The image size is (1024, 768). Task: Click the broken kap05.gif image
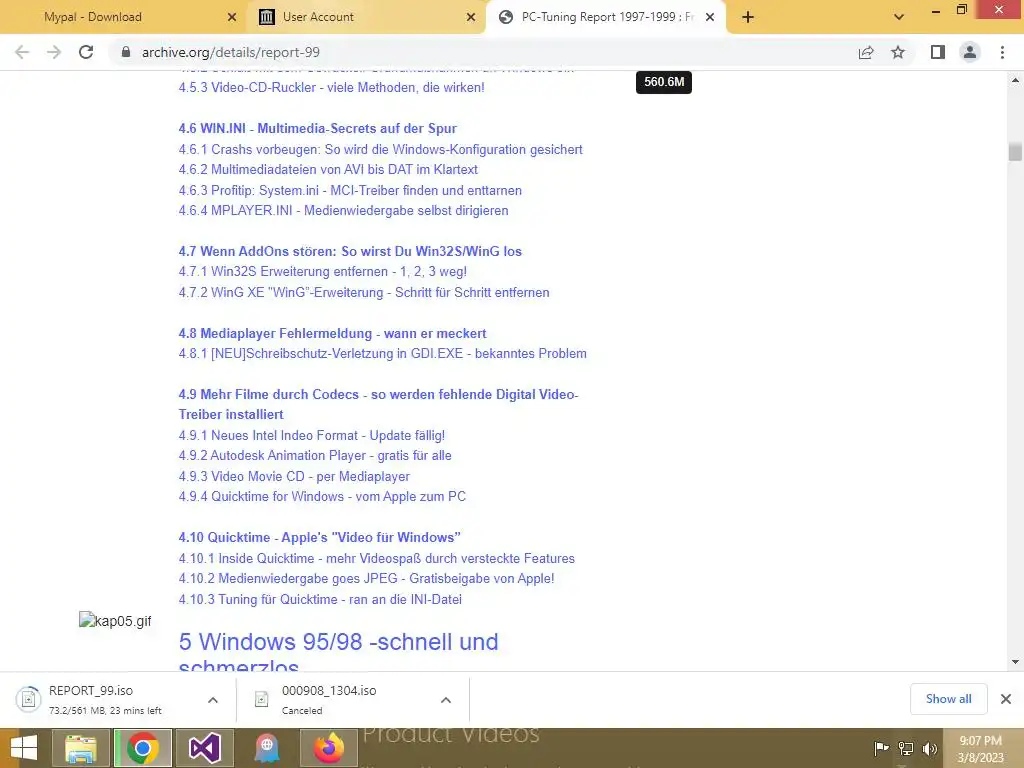tap(115, 620)
